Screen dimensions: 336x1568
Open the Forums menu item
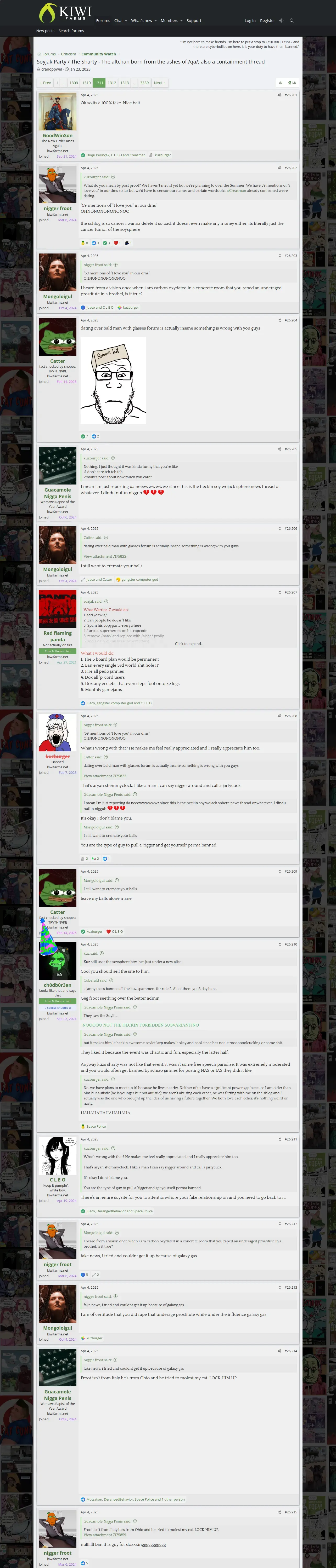103,21
